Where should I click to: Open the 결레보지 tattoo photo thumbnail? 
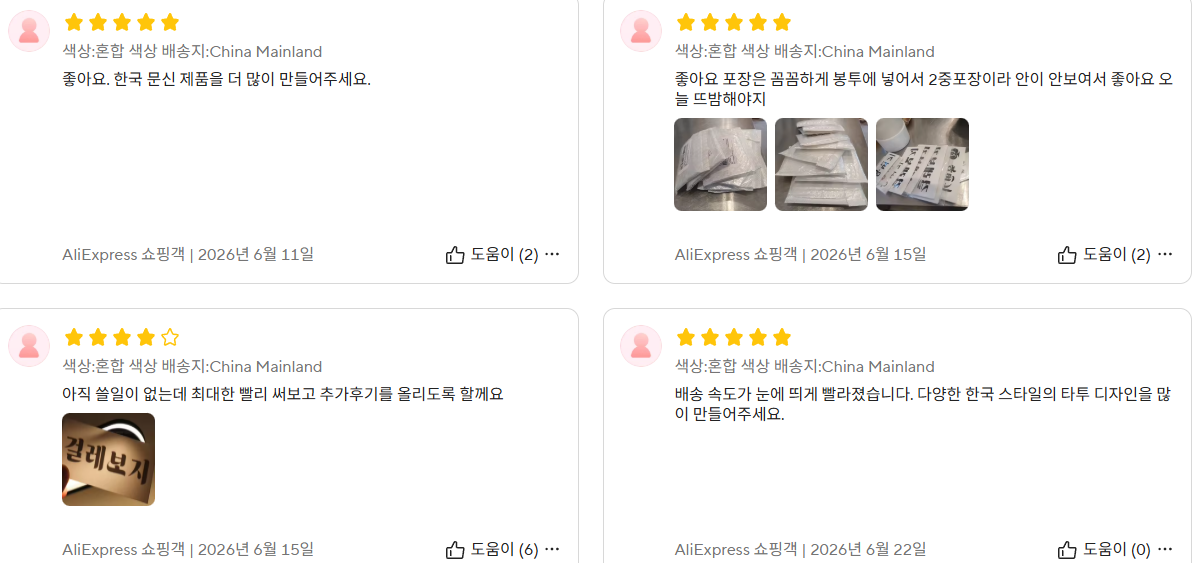pyautogui.click(x=108, y=459)
